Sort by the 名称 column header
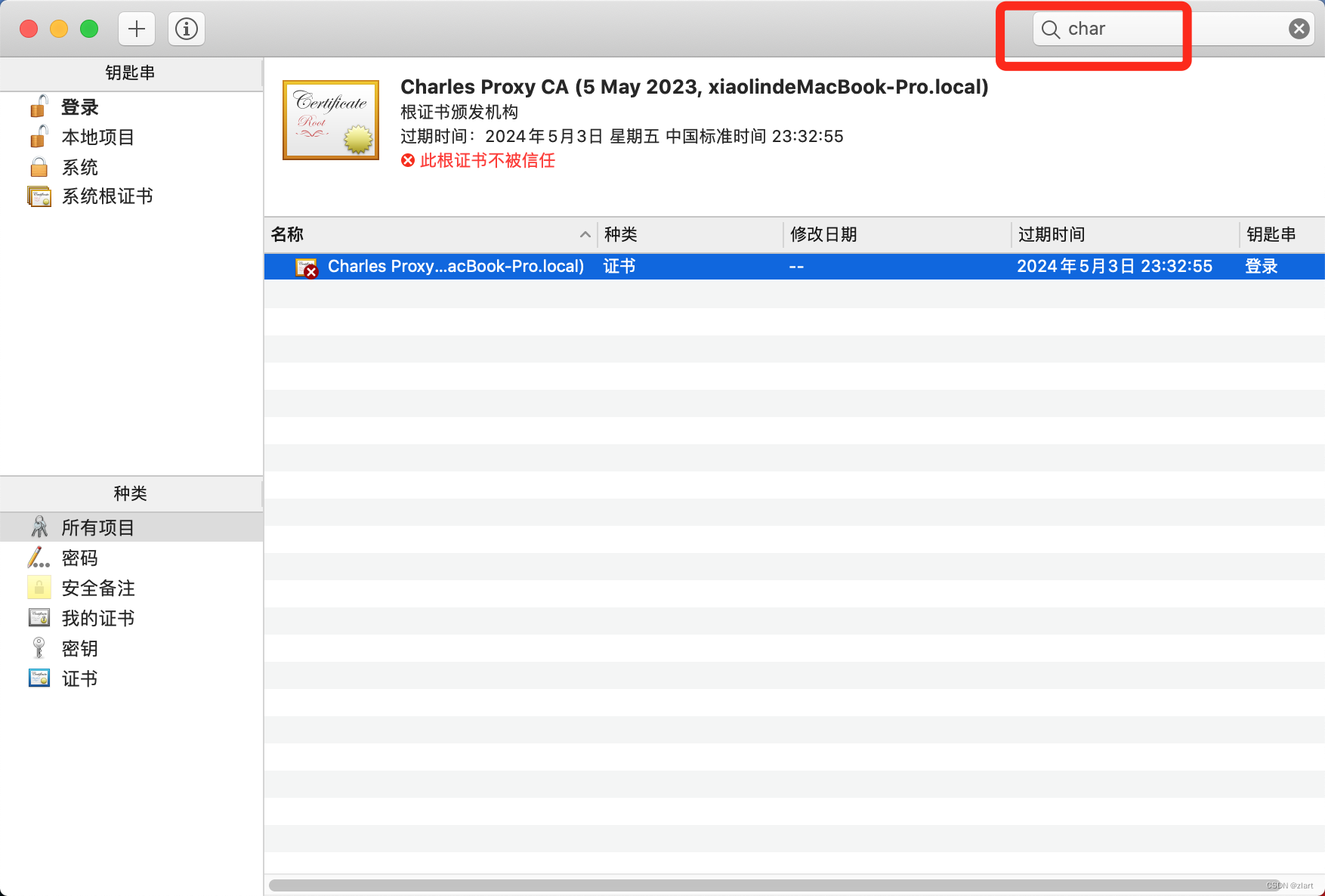1325x896 pixels. 431,235
